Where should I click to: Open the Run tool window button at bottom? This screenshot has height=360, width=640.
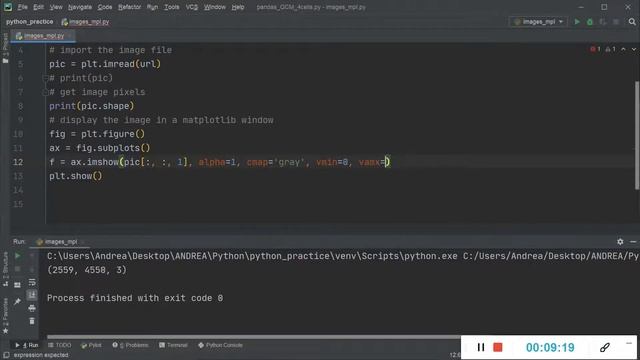27,345
